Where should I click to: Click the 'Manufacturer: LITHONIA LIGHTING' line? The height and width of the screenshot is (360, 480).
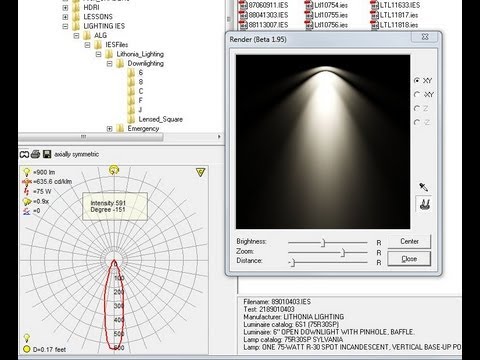[x=293, y=317]
